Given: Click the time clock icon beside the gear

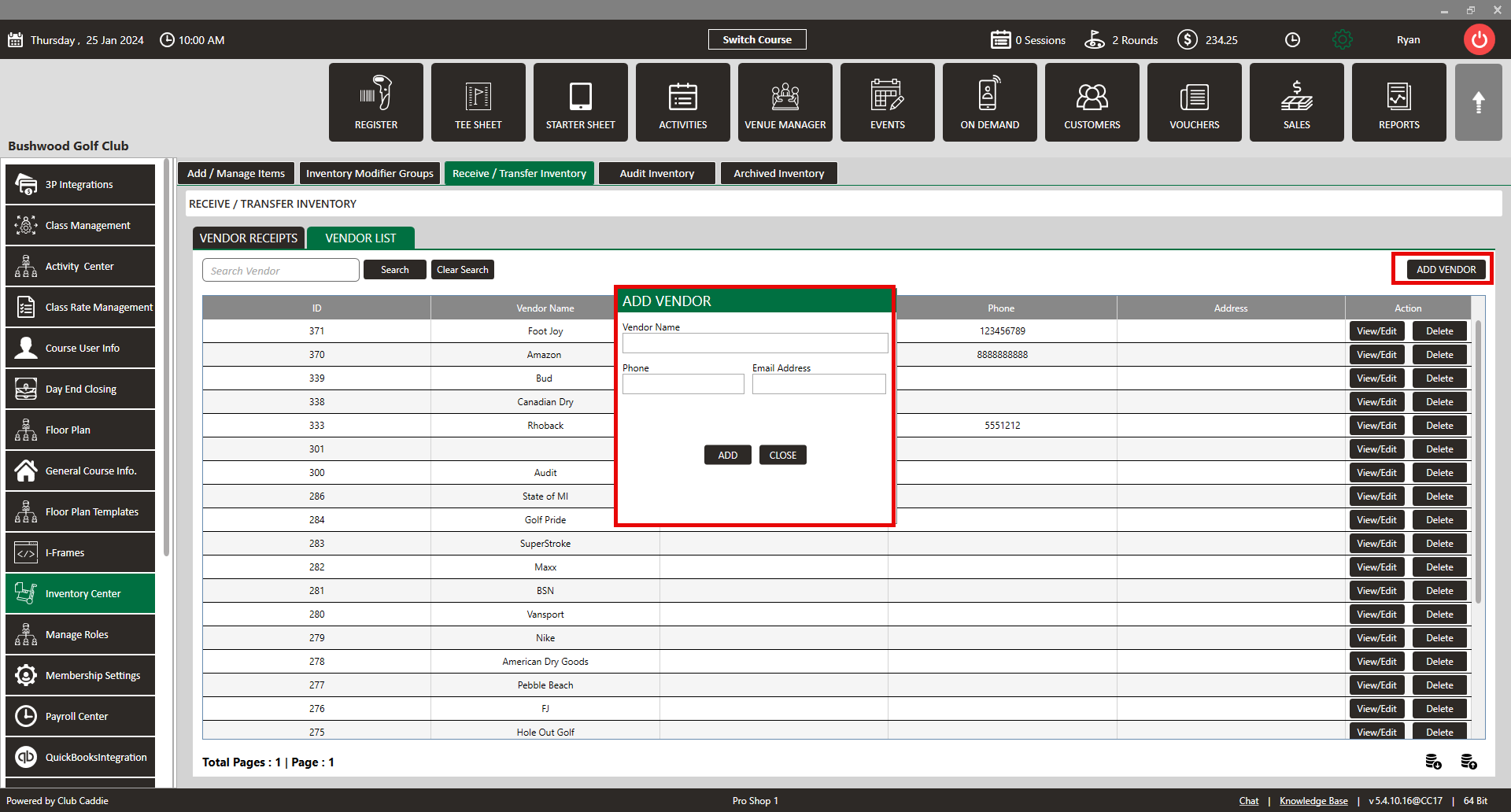Looking at the screenshot, I should 1292,39.
